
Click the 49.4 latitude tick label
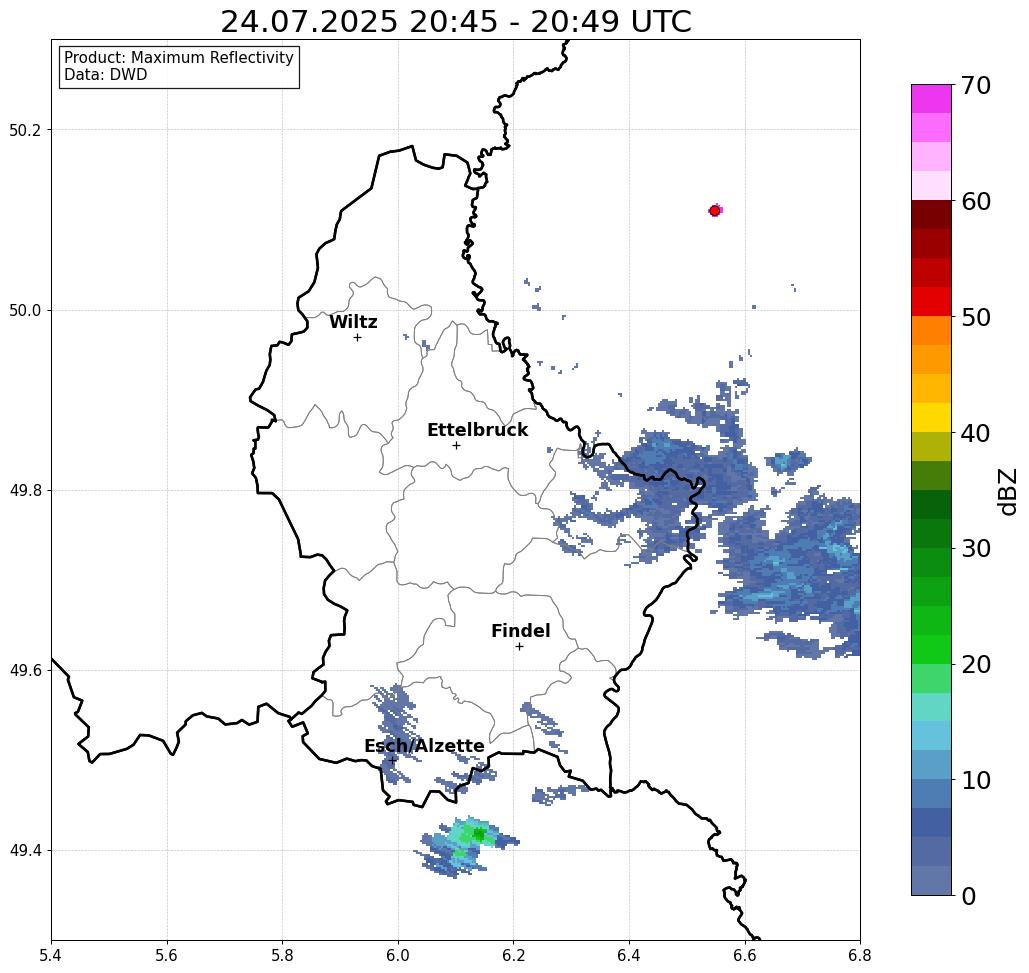[25, 851]
